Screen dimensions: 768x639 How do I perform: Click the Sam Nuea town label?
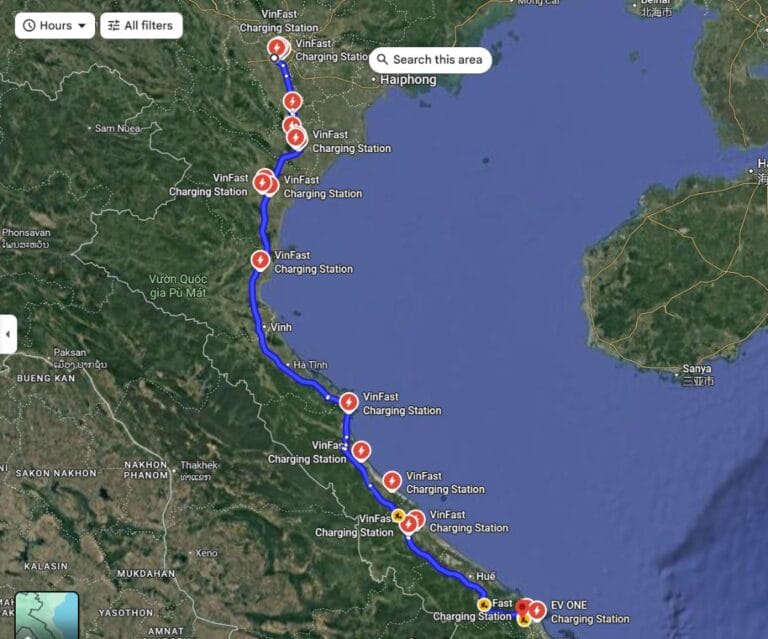(118, 128)
